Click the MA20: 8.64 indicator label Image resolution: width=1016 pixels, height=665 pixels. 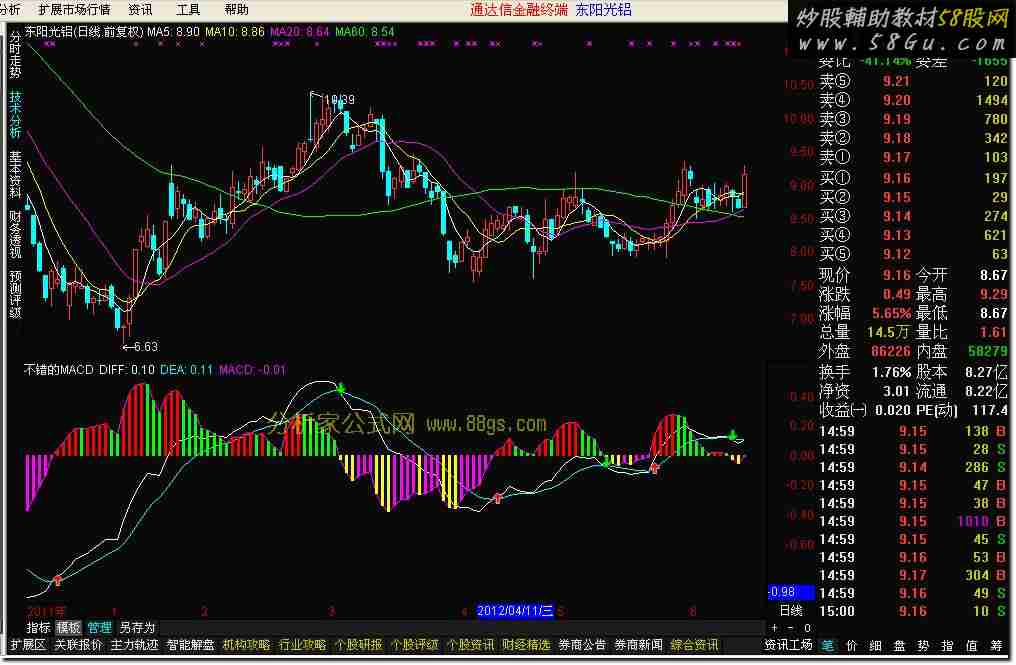[300, 31]
